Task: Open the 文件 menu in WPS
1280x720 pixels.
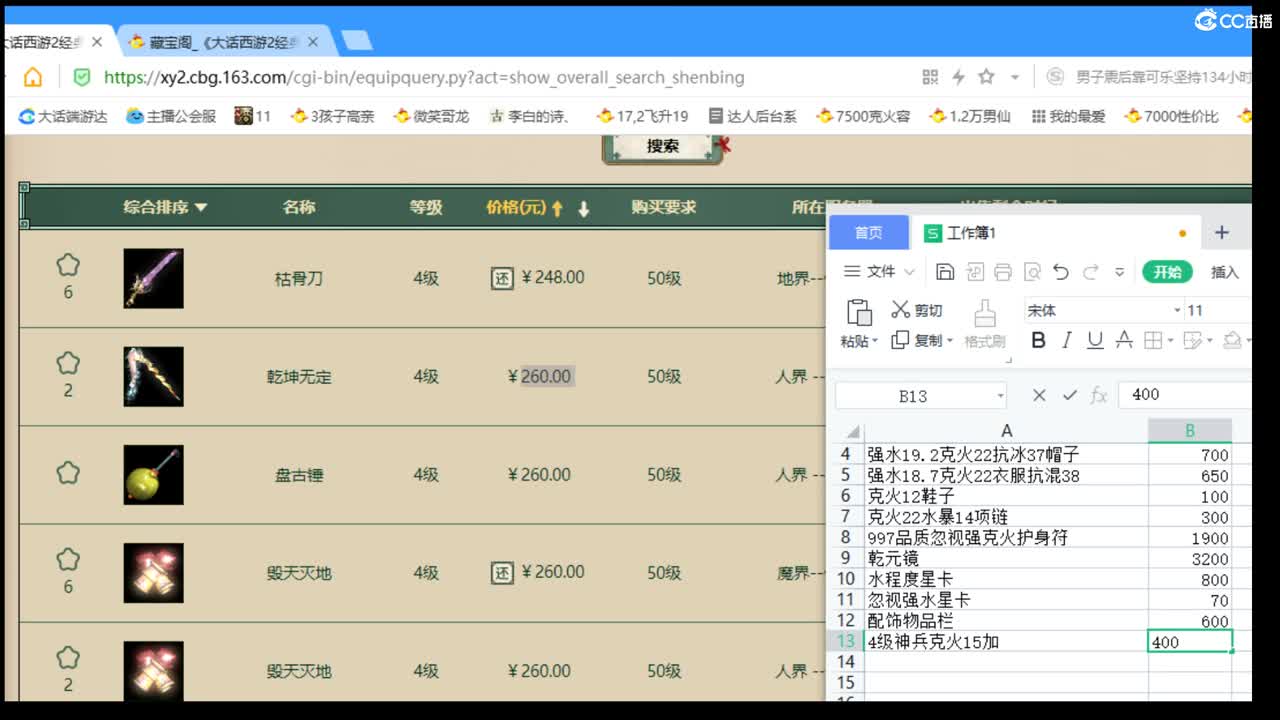Action: 880,272
